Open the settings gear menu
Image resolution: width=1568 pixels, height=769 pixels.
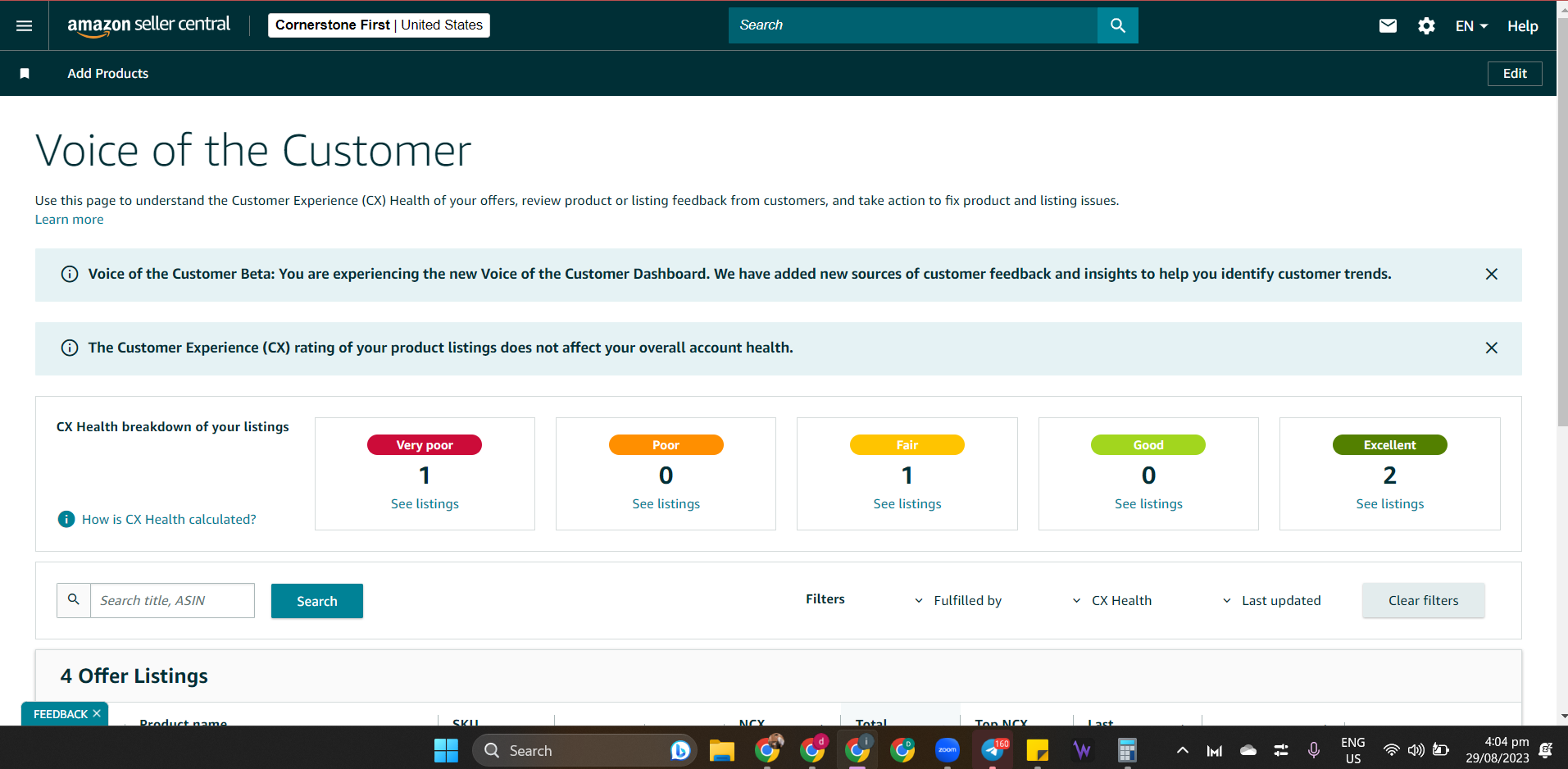coord(1426,25)
